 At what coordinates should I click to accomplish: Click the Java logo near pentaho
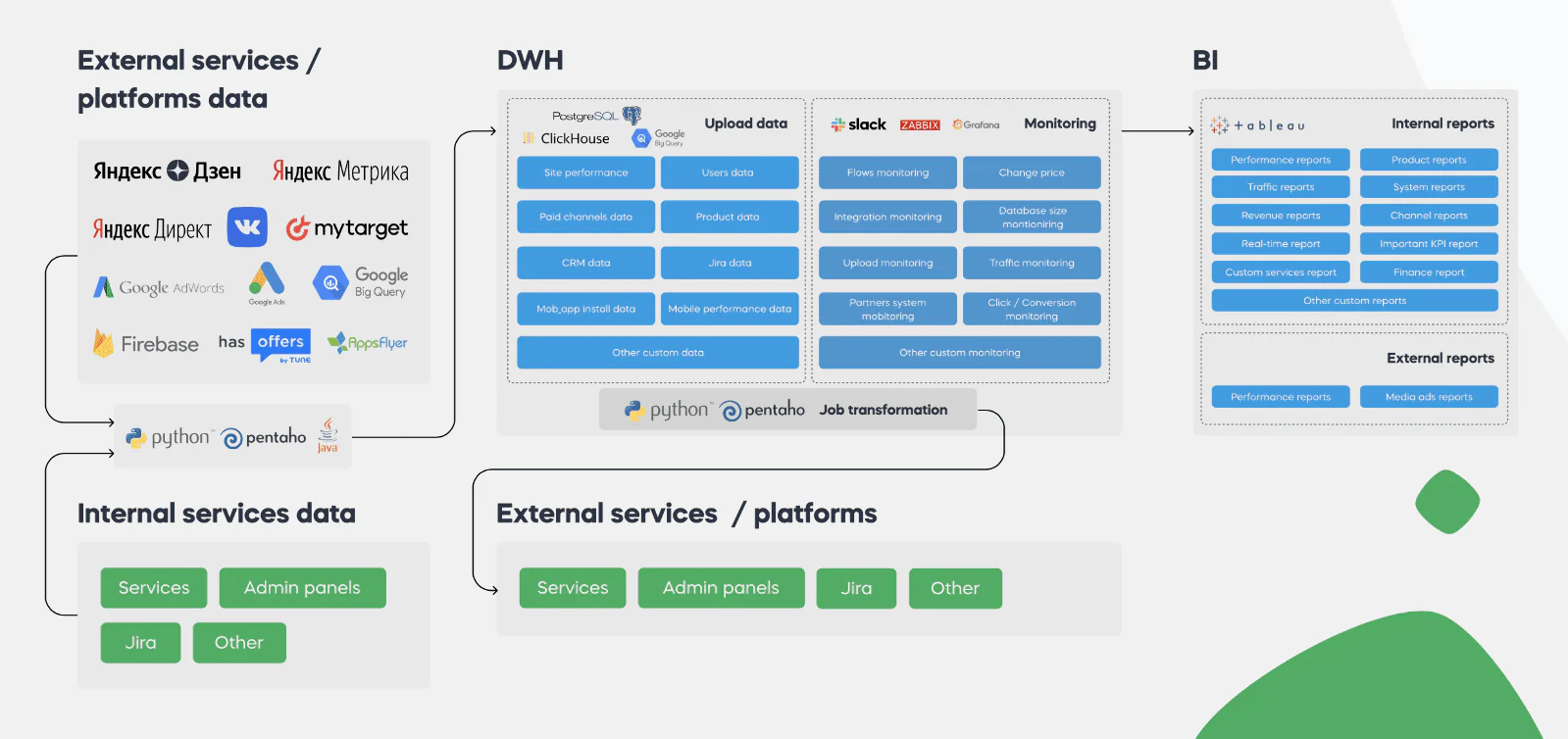328,435
